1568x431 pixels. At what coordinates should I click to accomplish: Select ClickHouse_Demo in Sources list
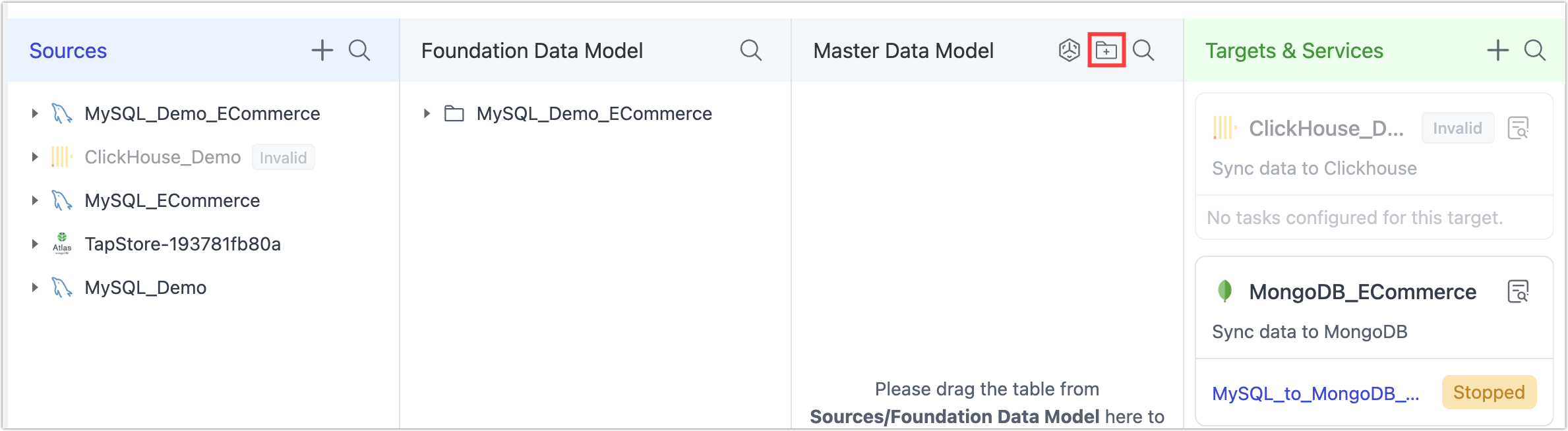click(162, 157)
